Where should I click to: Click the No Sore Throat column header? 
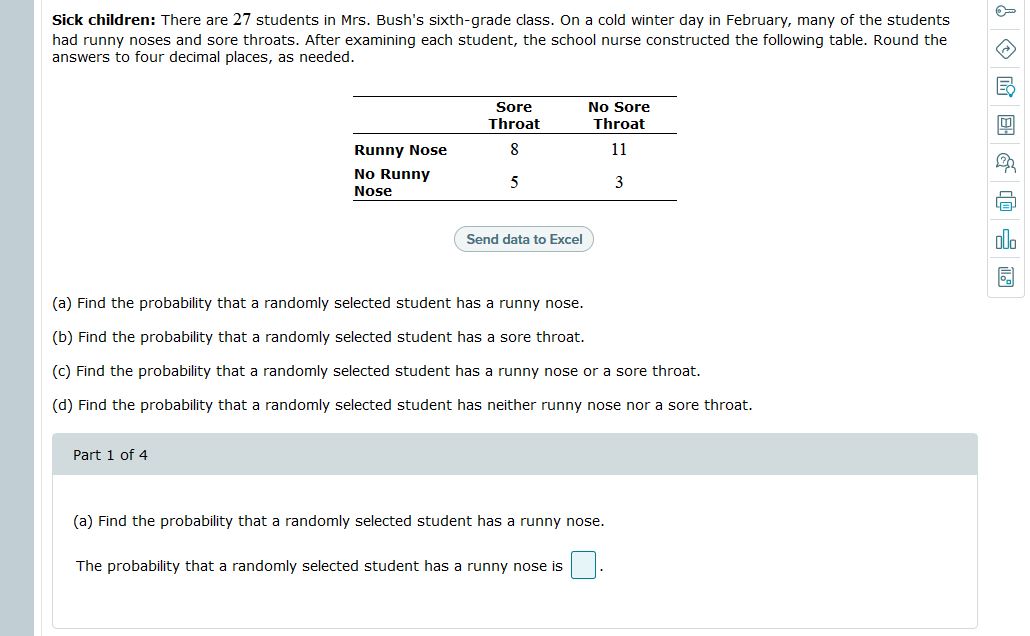618,115
